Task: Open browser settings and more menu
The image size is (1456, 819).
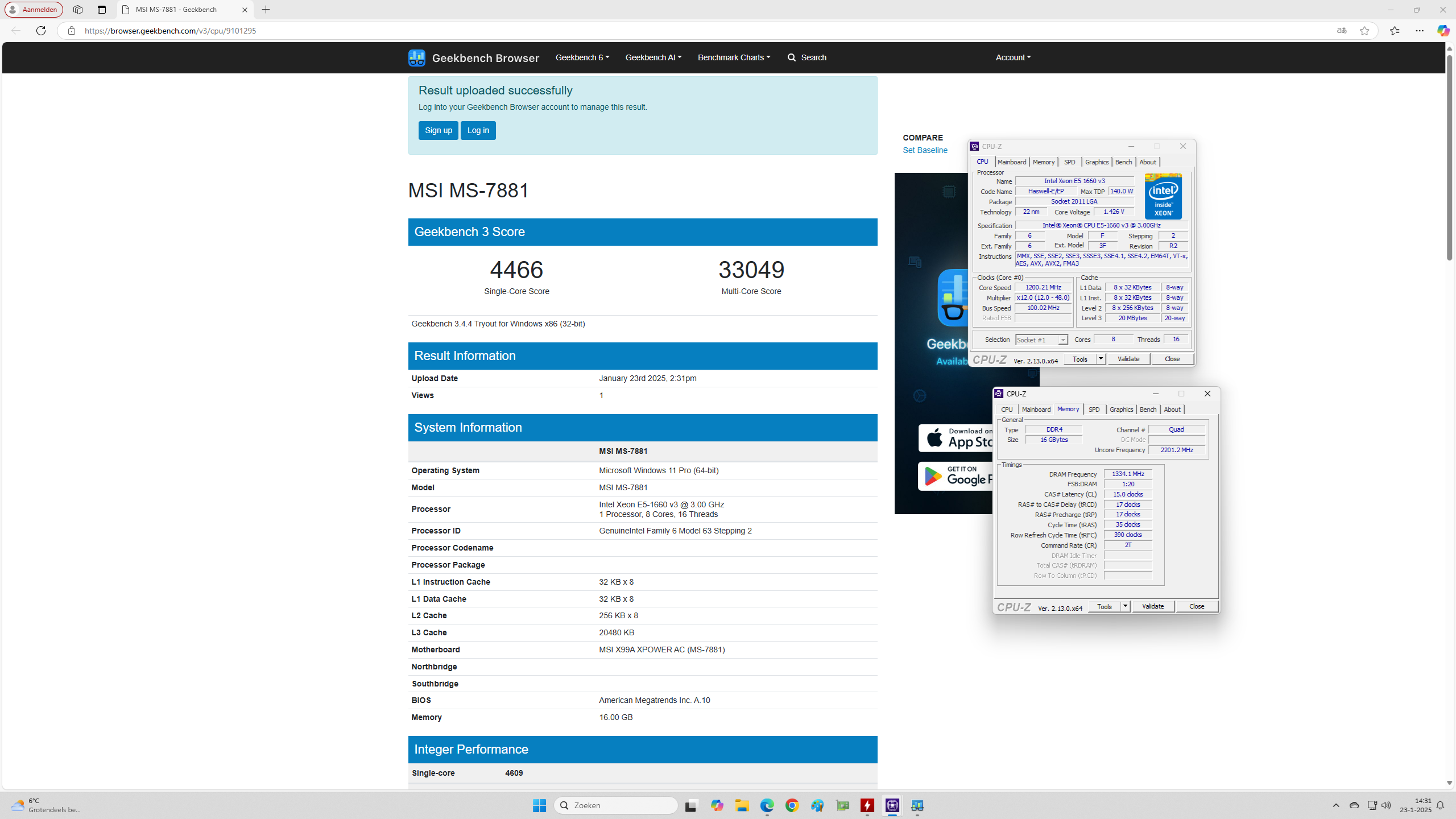Action: pyautogui.click(x=1420, y=31)
